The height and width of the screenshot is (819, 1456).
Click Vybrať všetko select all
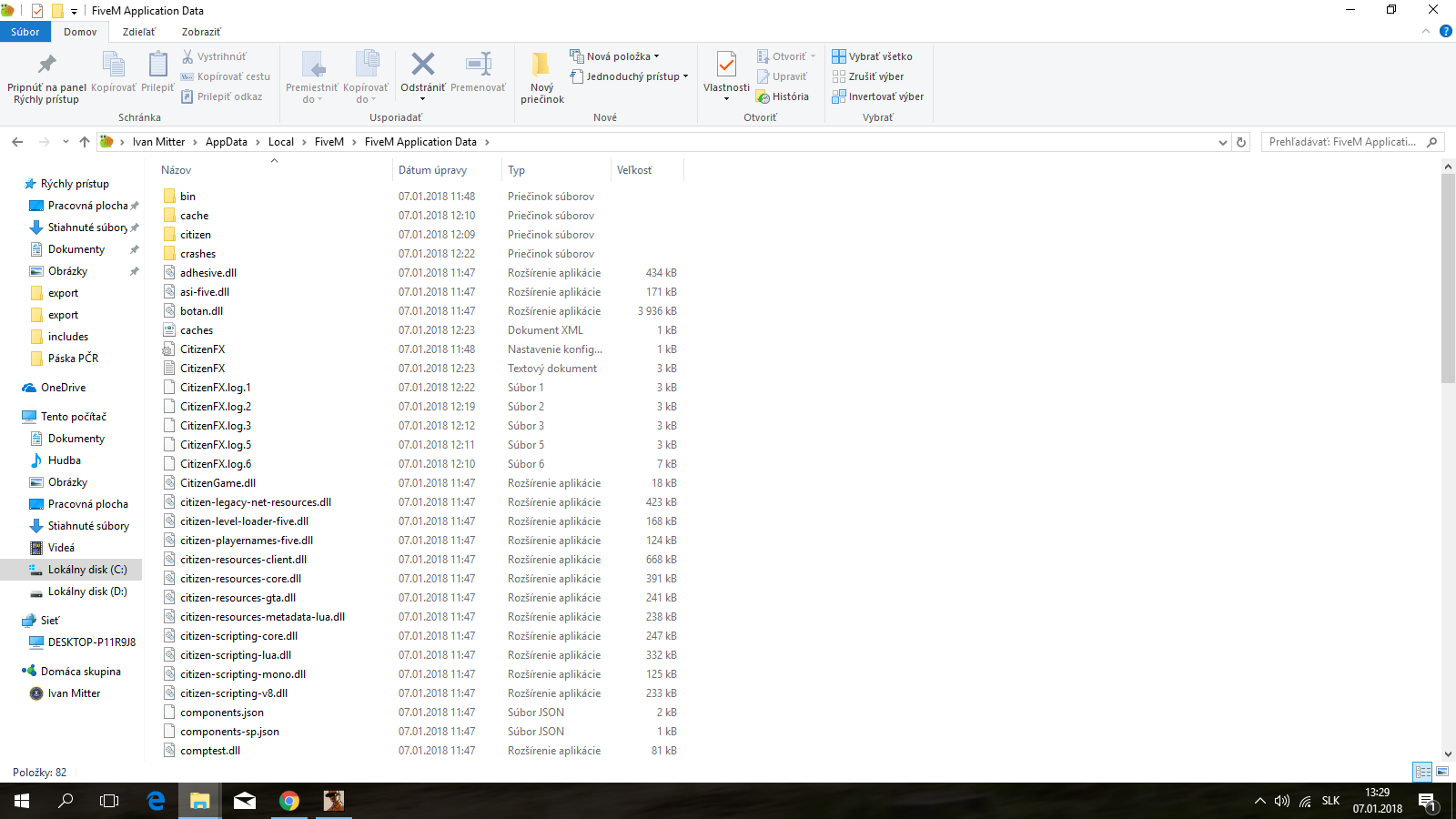872,56
